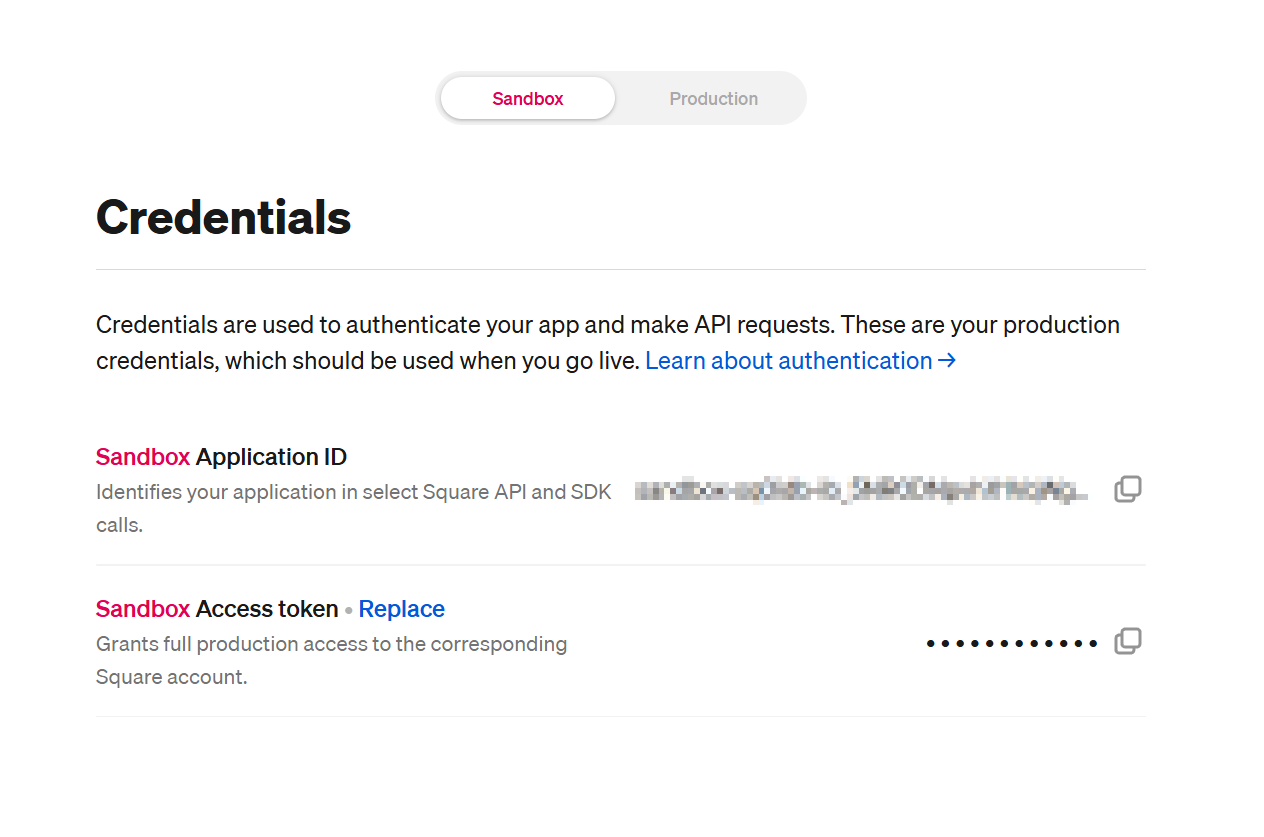The image size is (1264, 837).
Task: Click the divider between the two credential rows
Action: pos(620,565)
